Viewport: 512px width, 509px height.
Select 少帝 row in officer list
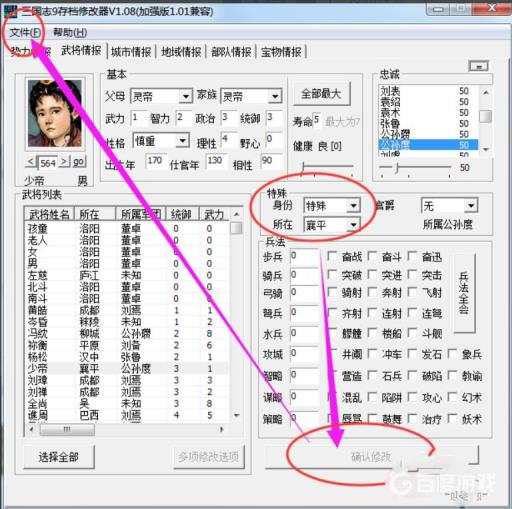point(128,369)
